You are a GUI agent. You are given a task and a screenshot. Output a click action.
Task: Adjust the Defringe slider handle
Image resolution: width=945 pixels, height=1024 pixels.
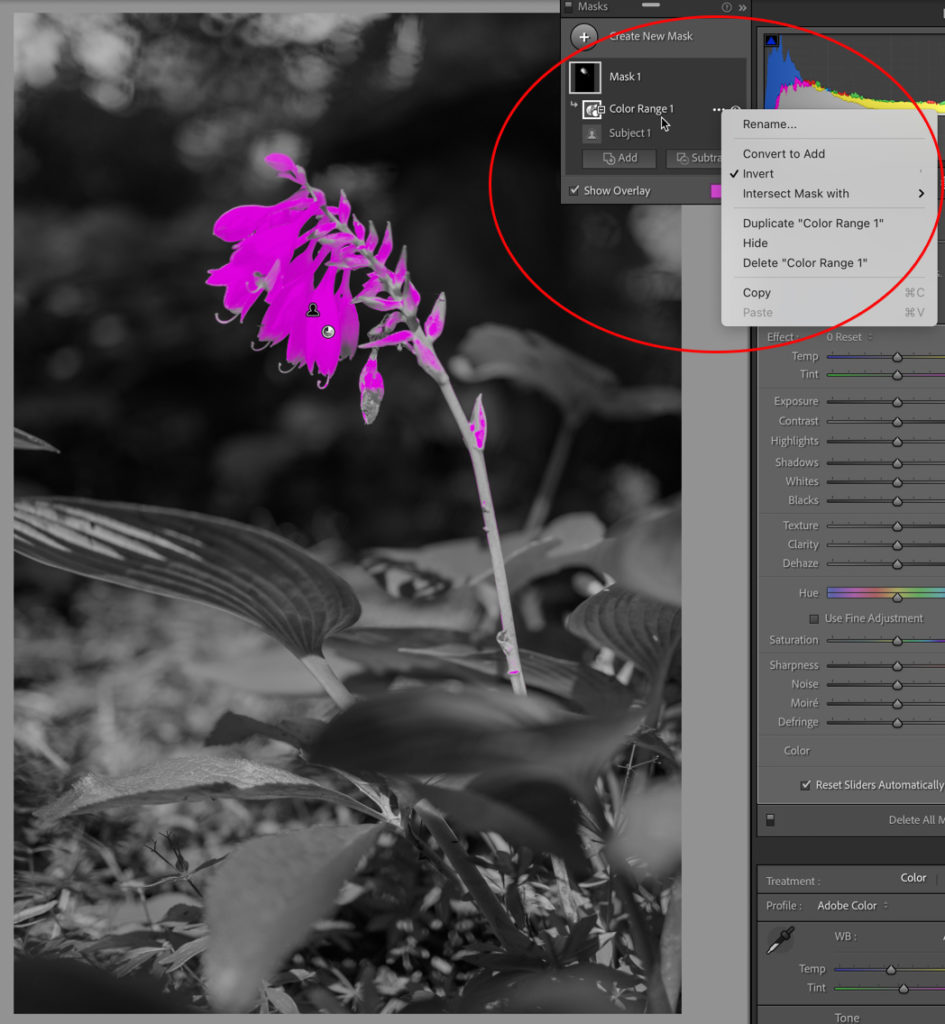point(897,723)
